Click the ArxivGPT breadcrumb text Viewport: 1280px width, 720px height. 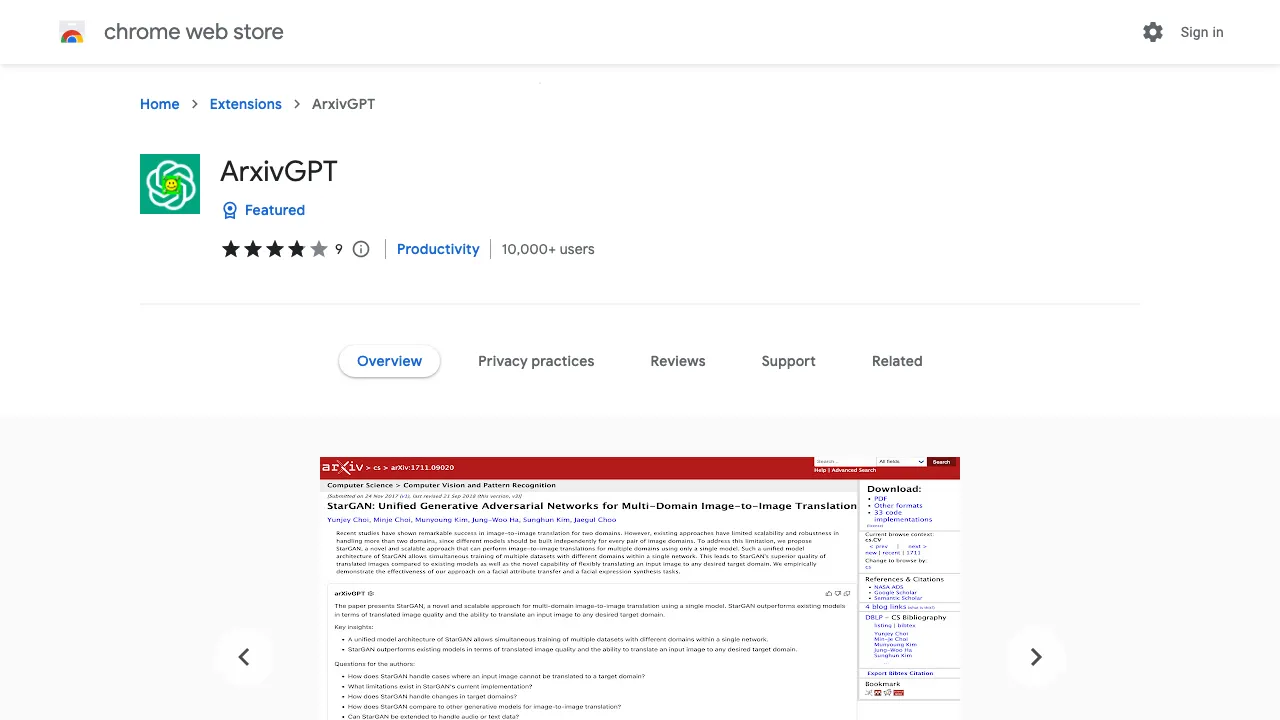[x=344, y=104]
